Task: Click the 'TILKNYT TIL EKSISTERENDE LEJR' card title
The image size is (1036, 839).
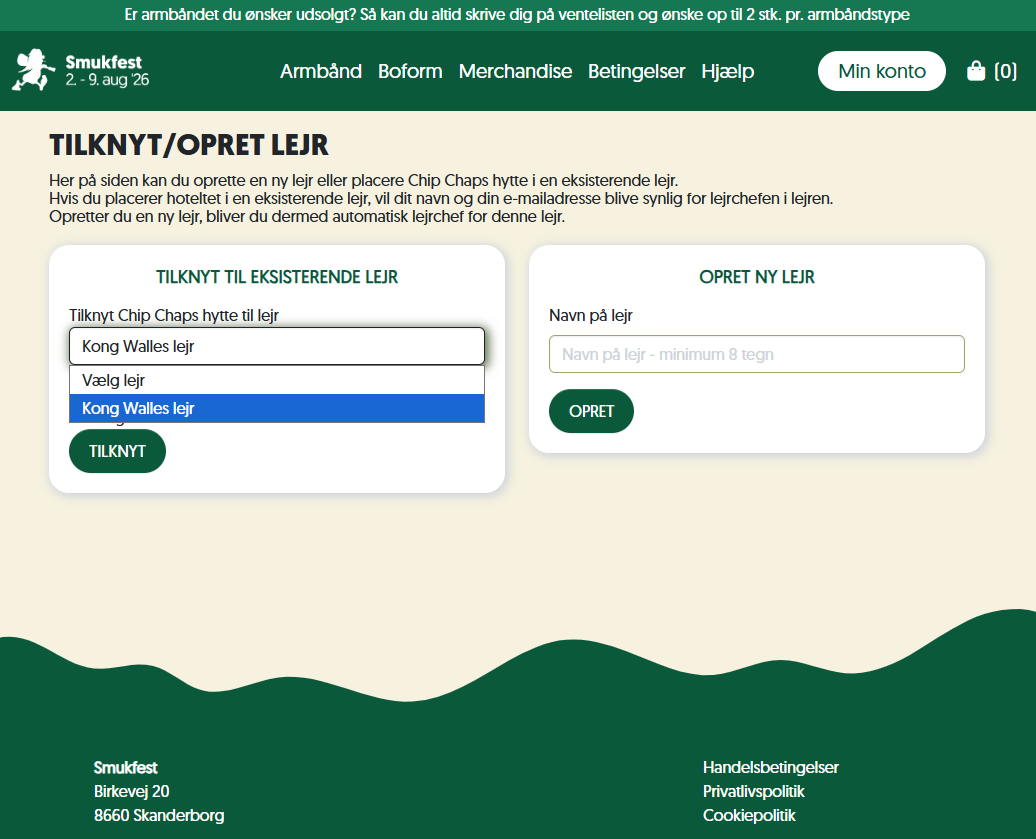Action: (277, 277)
